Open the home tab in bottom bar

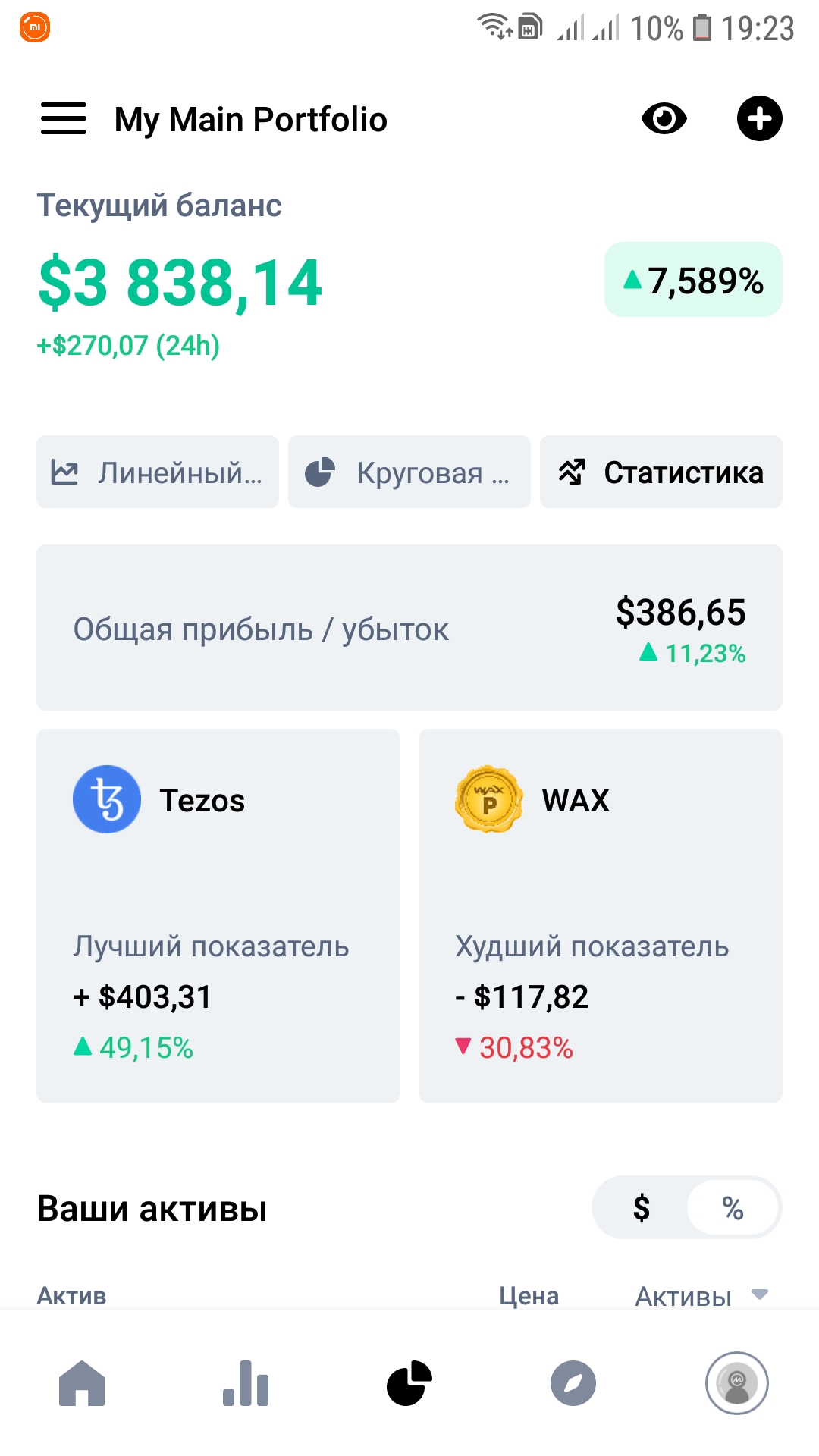[82, 1383]
